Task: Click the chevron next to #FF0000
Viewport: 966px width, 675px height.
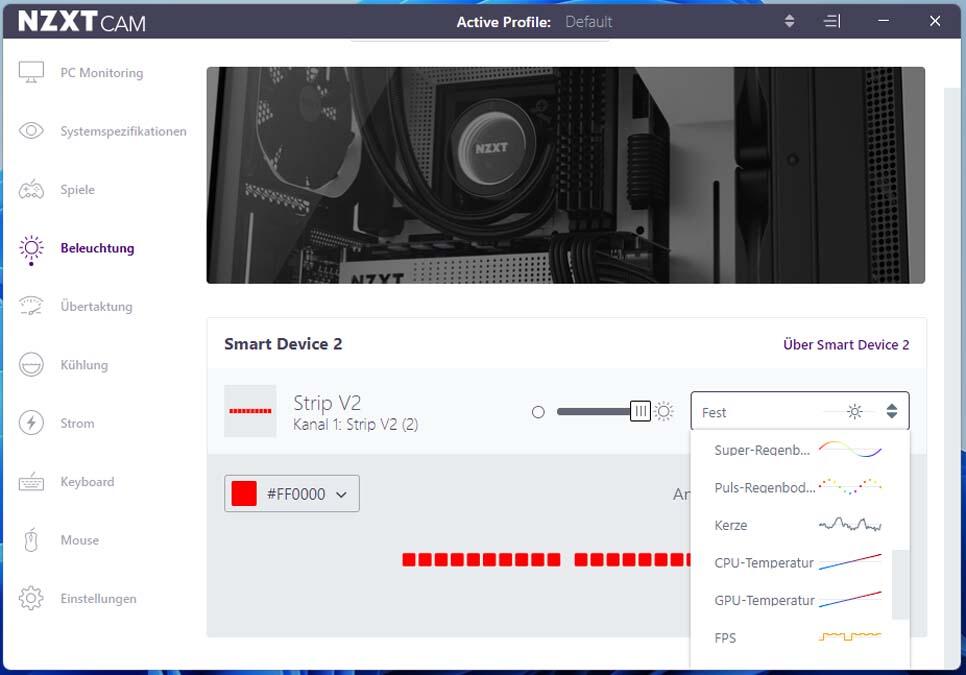Action: coord(341,495)
